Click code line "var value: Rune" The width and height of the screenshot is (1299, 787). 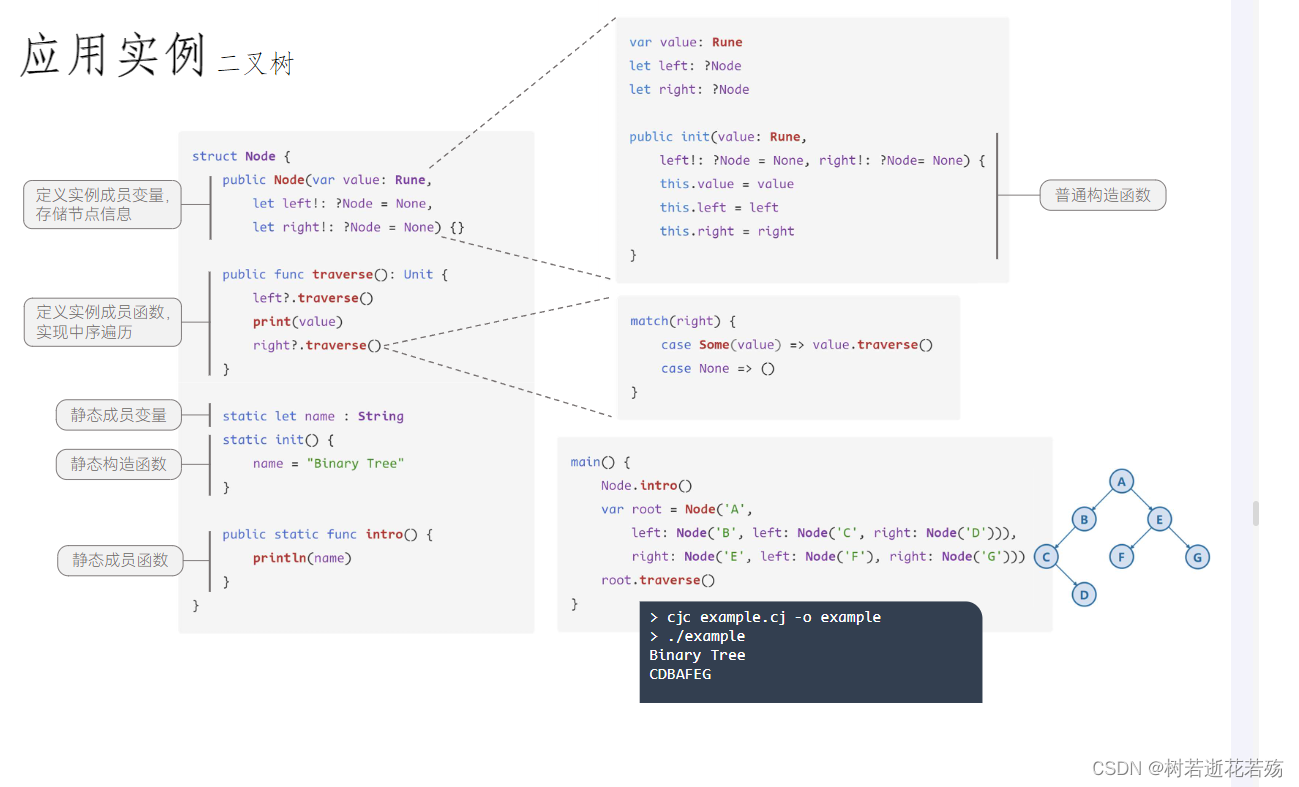pos(686,42)
